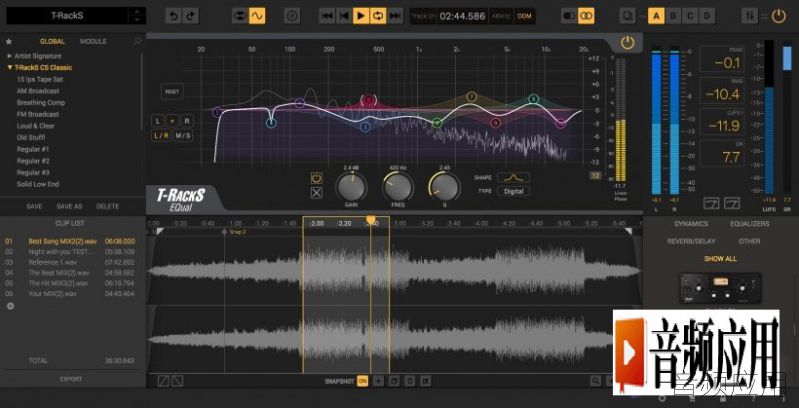
Task: Jump to next track with fast-forward button
Action: coord(395,16)
